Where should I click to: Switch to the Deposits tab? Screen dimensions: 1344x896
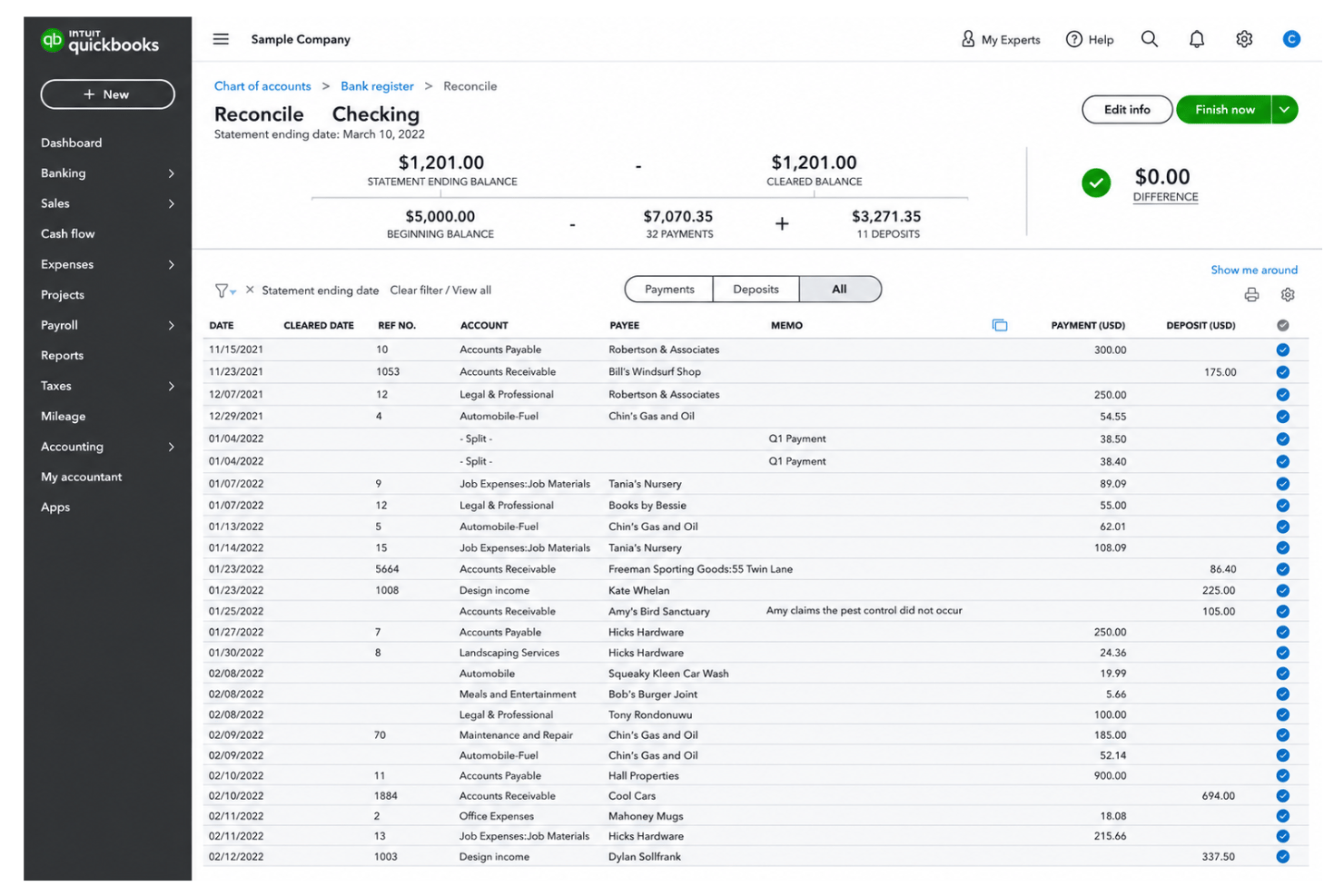756,290
